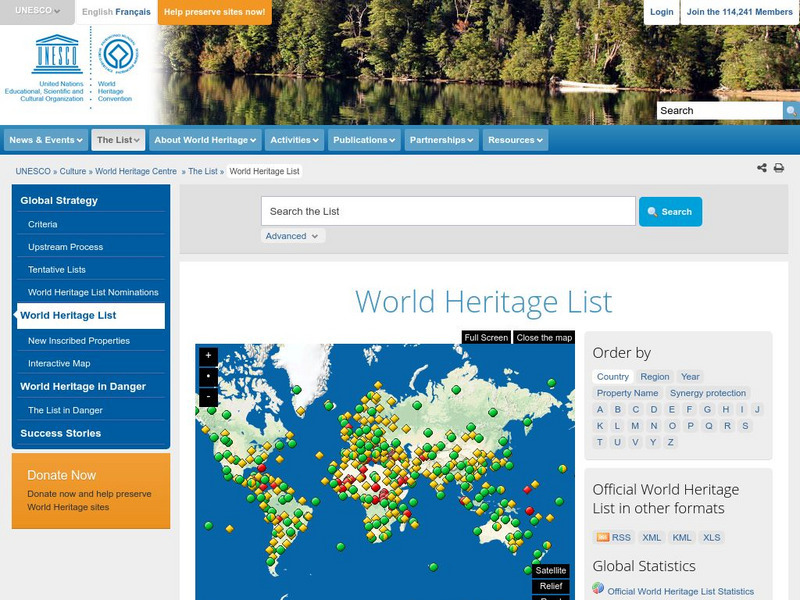The height and width of the screenshot is (600, 800).
Task: Click inside the Search the List field
Action: (440, 211)
